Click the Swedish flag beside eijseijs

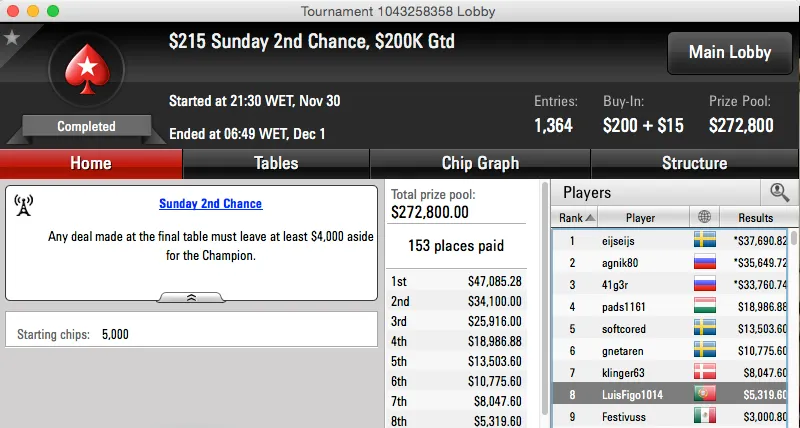point(704,240)
